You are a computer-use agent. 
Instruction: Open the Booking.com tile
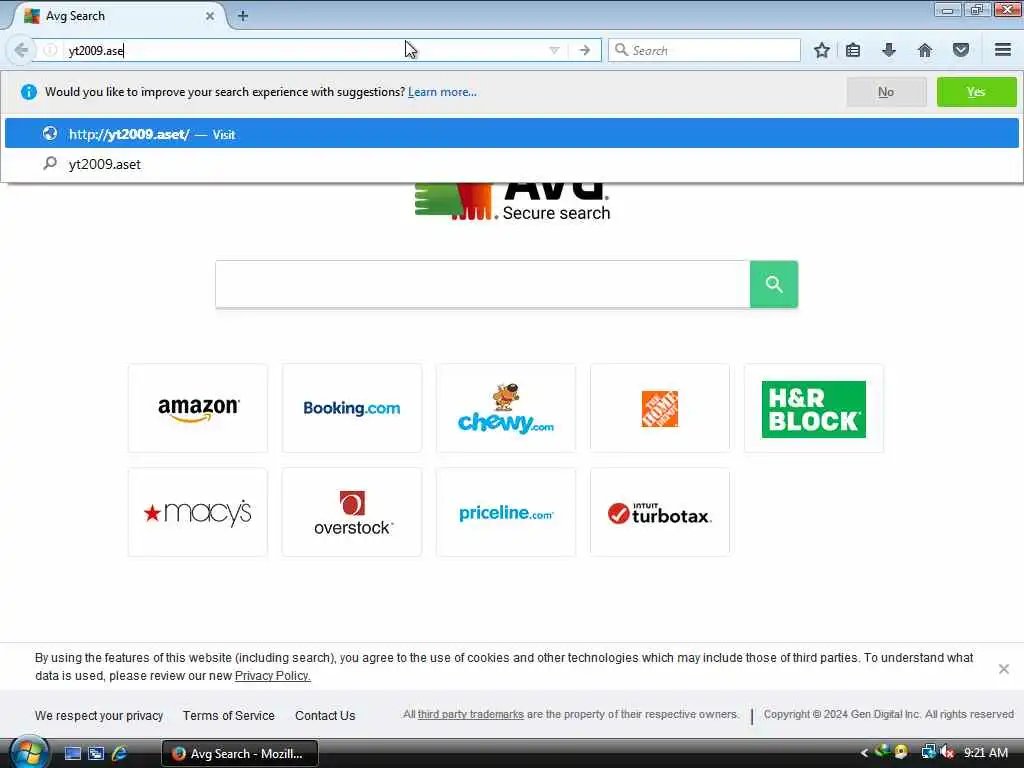(x=352, y=408)
